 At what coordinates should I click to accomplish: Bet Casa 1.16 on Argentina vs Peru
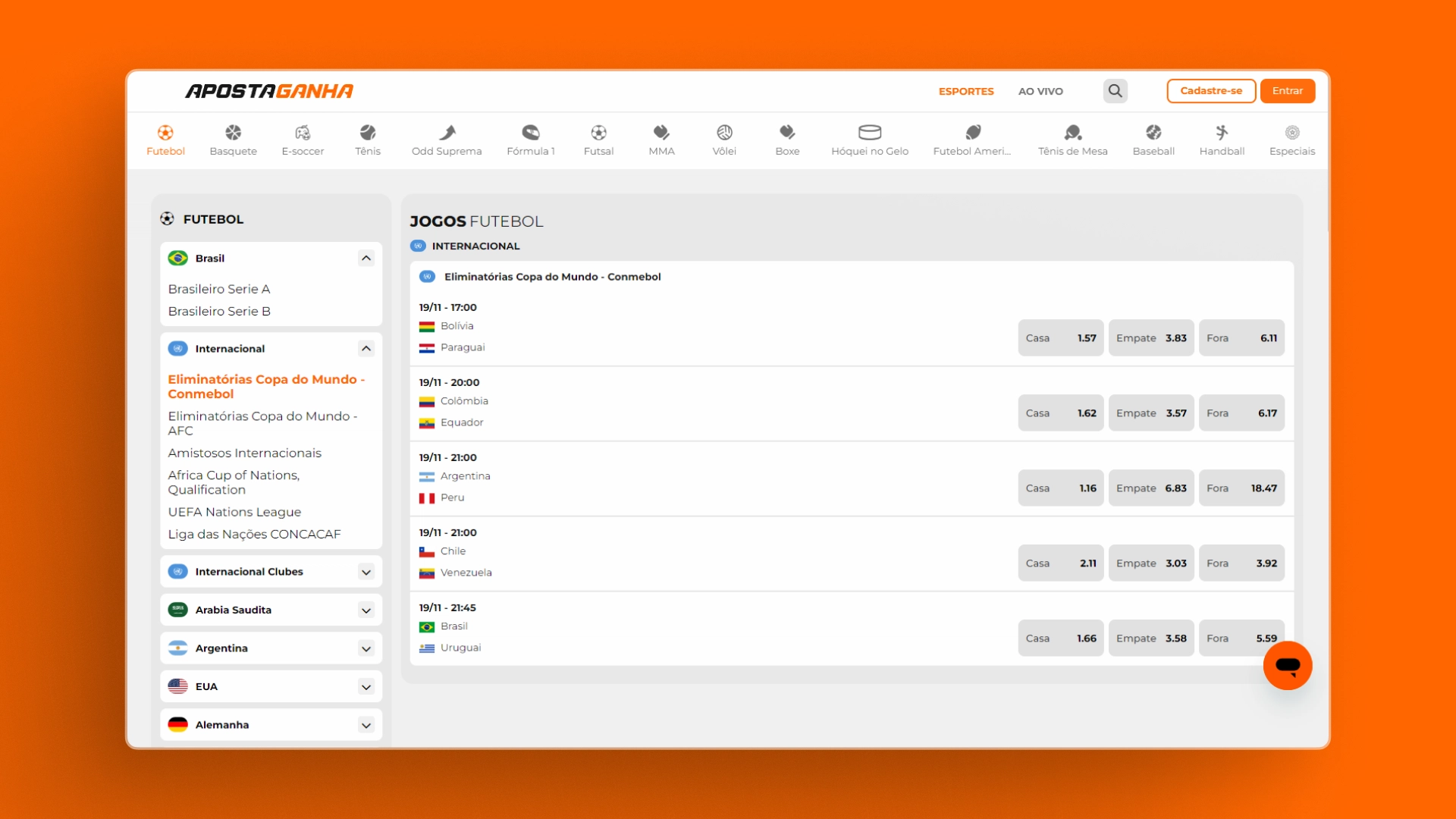[1061, 488]
